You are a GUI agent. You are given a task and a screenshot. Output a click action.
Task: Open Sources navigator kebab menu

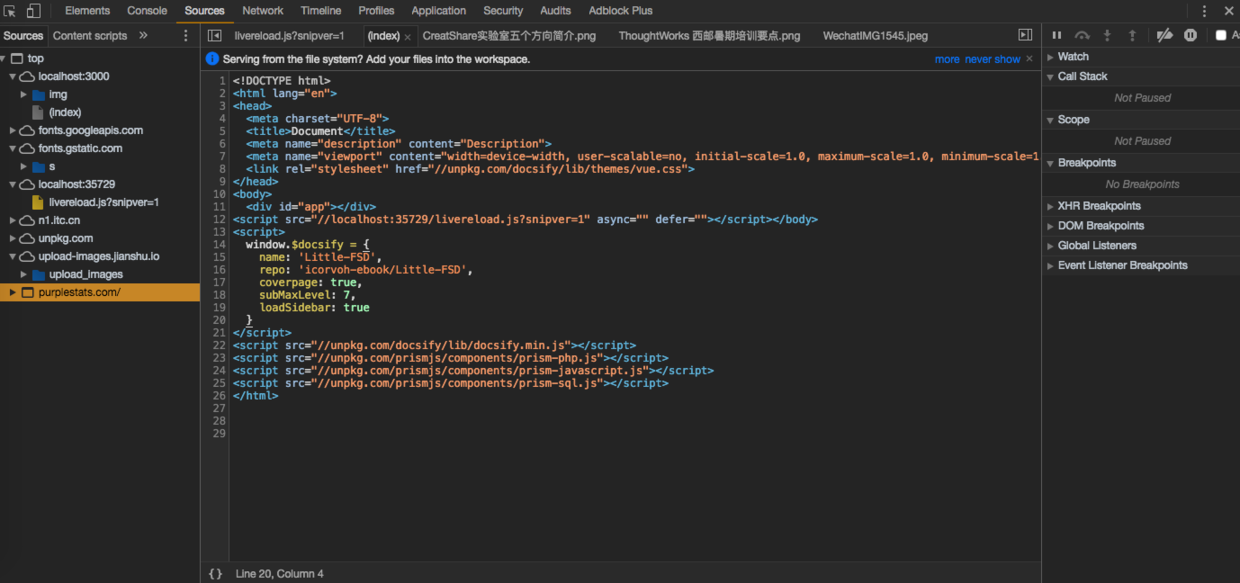tap(186, 35)
